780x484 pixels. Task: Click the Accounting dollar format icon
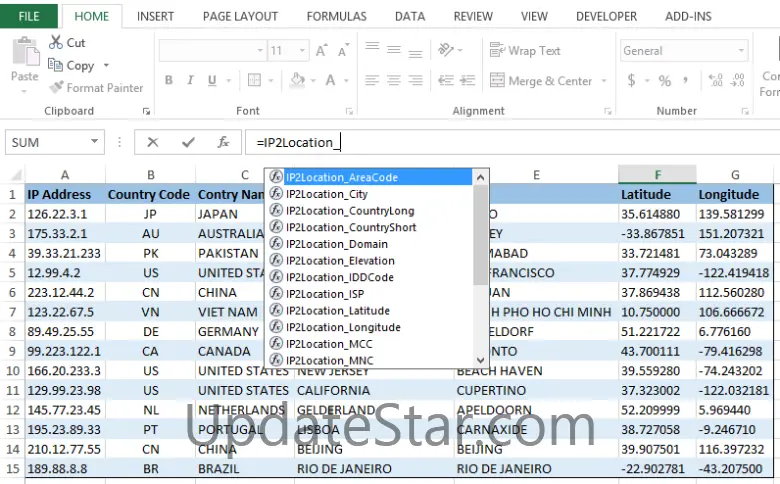coord(631,80)
